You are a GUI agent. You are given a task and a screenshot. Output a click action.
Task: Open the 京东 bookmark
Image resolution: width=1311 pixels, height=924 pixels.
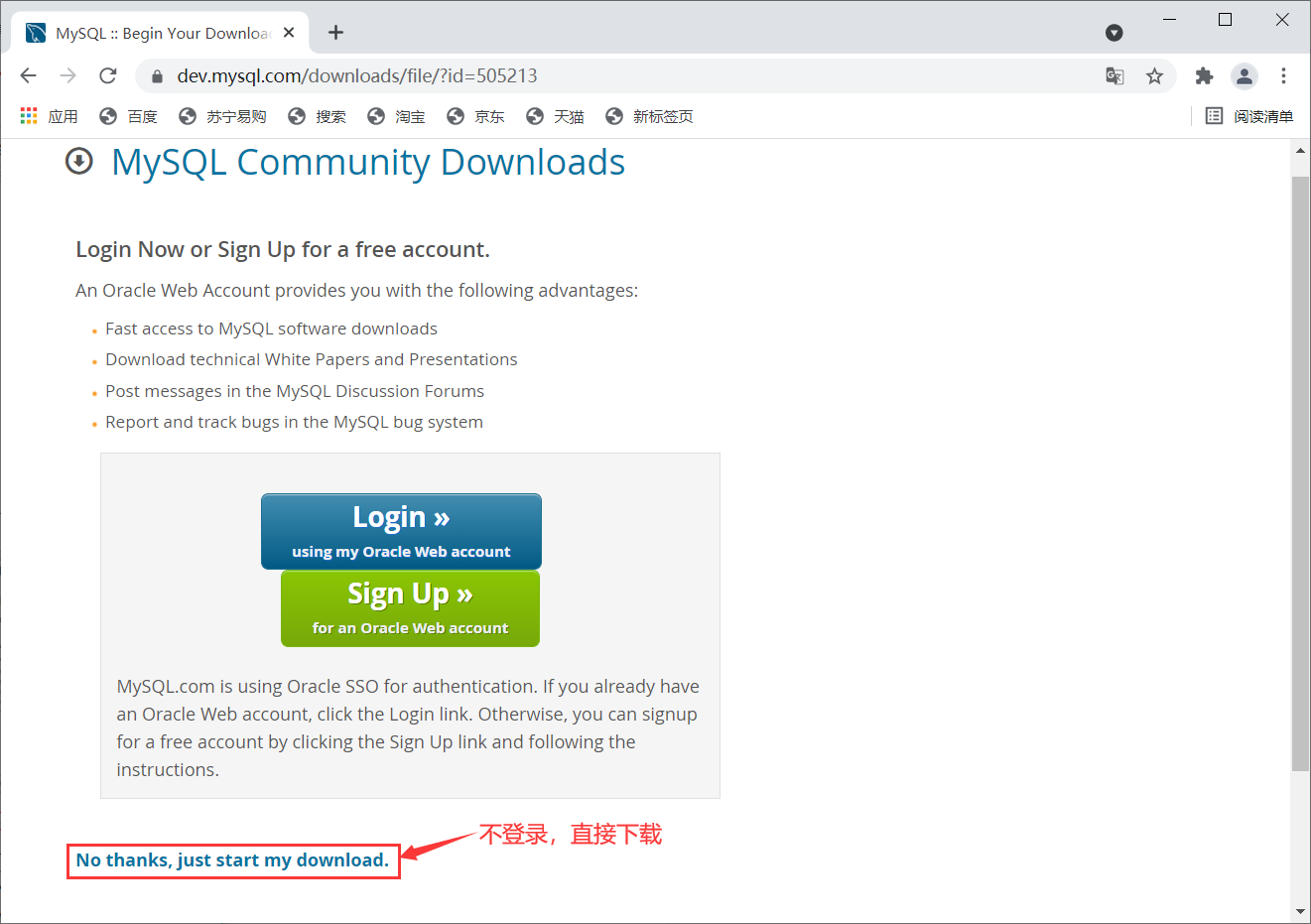475,116
